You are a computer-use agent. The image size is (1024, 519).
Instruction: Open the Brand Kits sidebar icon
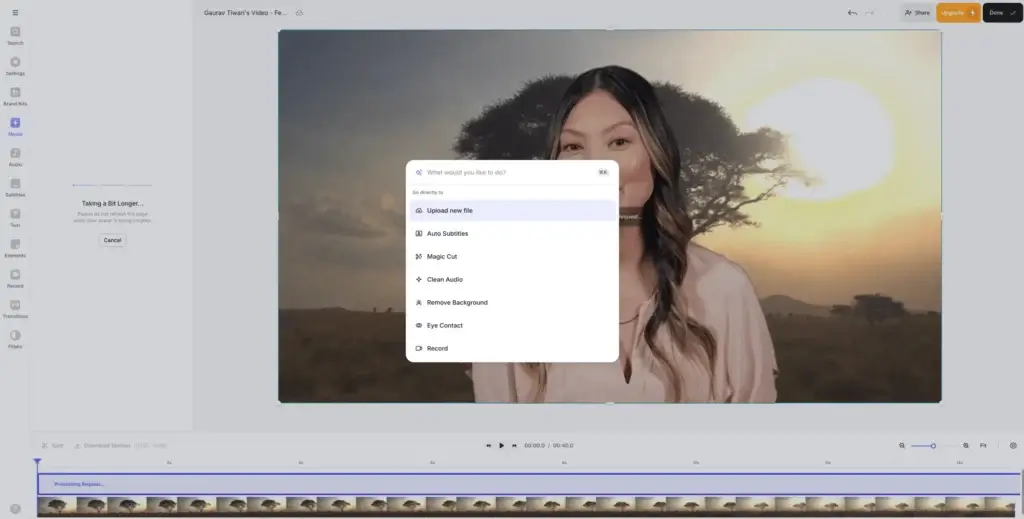15,95
